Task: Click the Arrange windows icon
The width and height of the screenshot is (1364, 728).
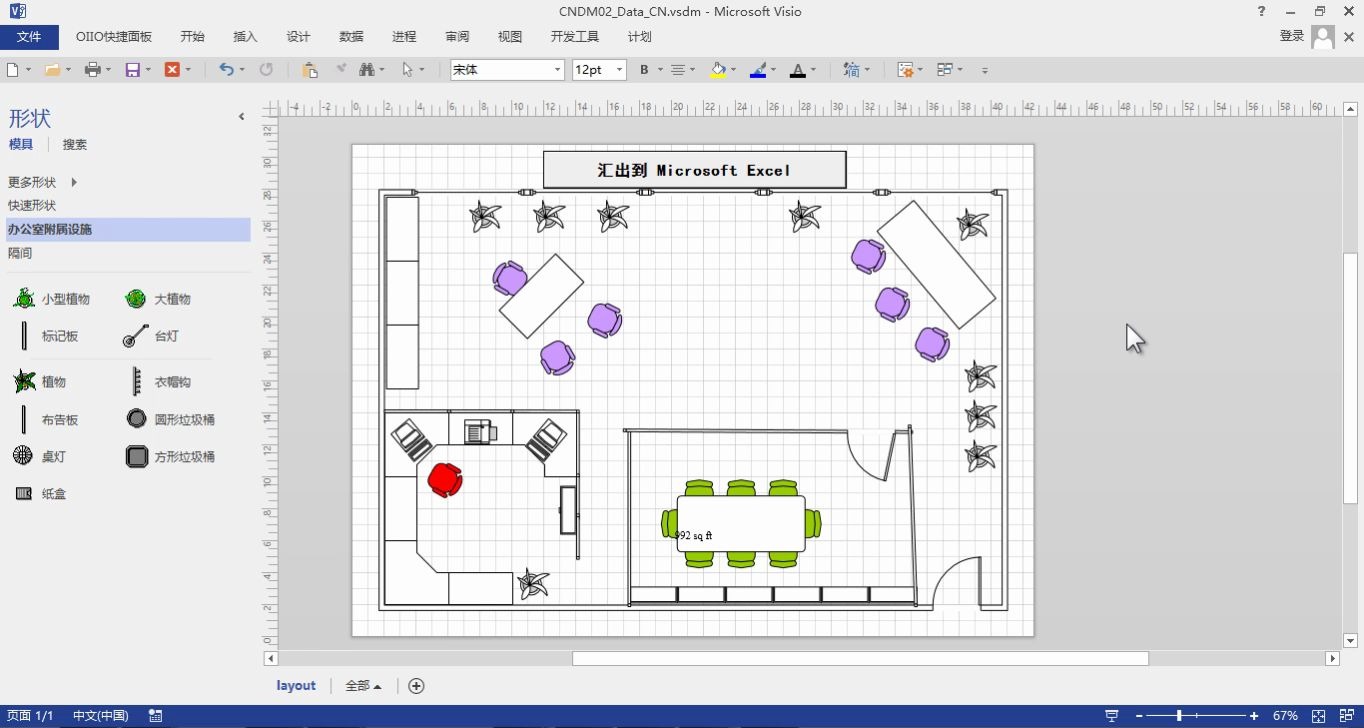Action: click(x=944, y=70)
